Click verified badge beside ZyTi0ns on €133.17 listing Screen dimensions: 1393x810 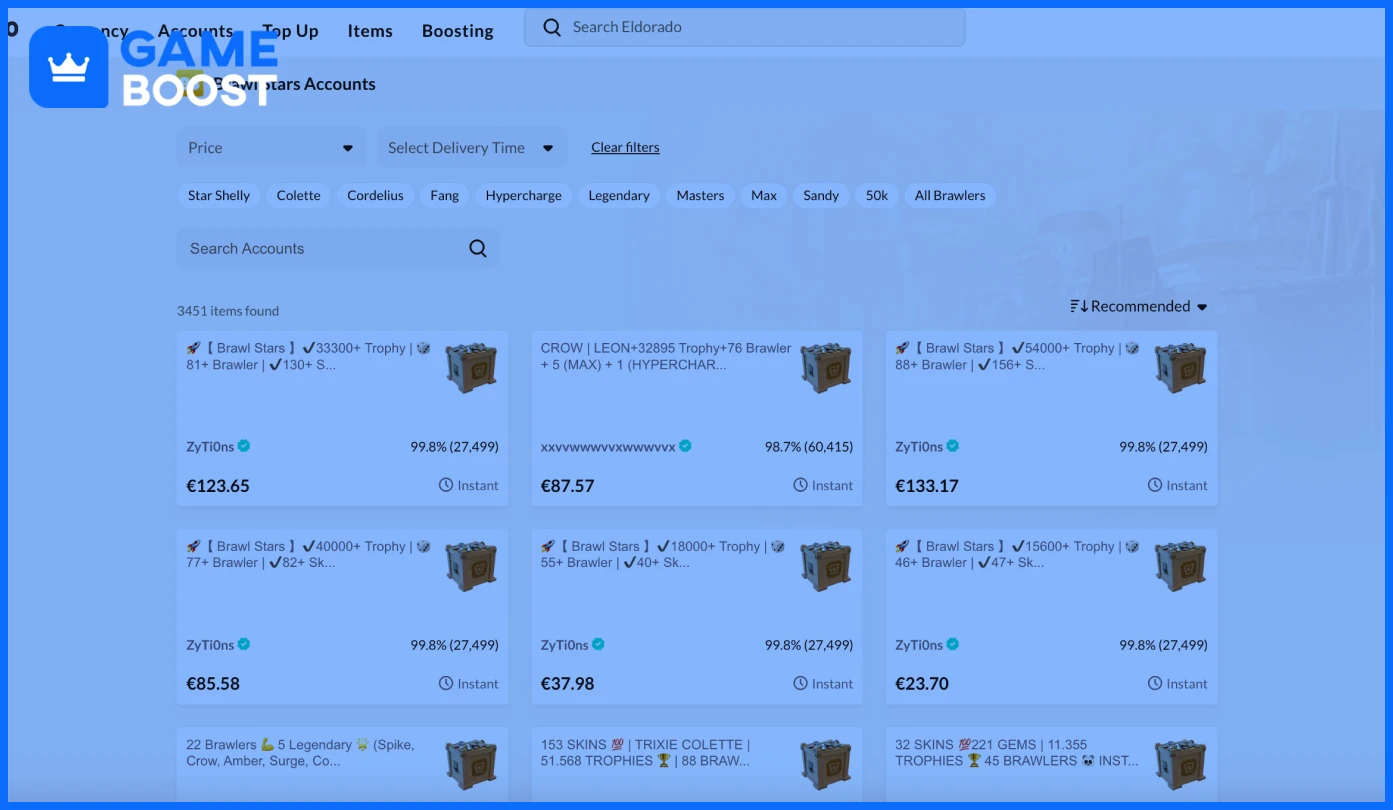pos(953,446)
